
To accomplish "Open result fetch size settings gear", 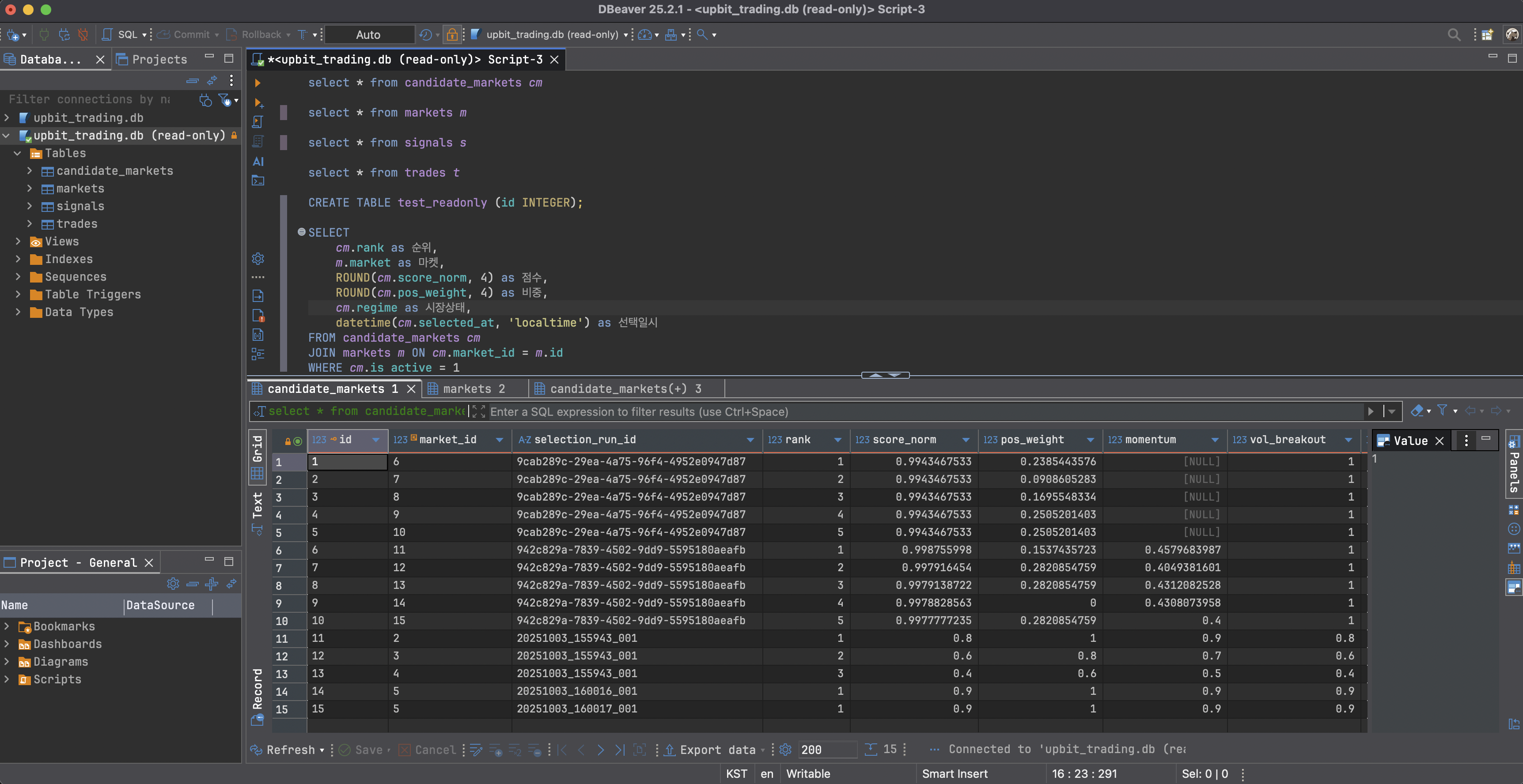I will coord(785,750).
